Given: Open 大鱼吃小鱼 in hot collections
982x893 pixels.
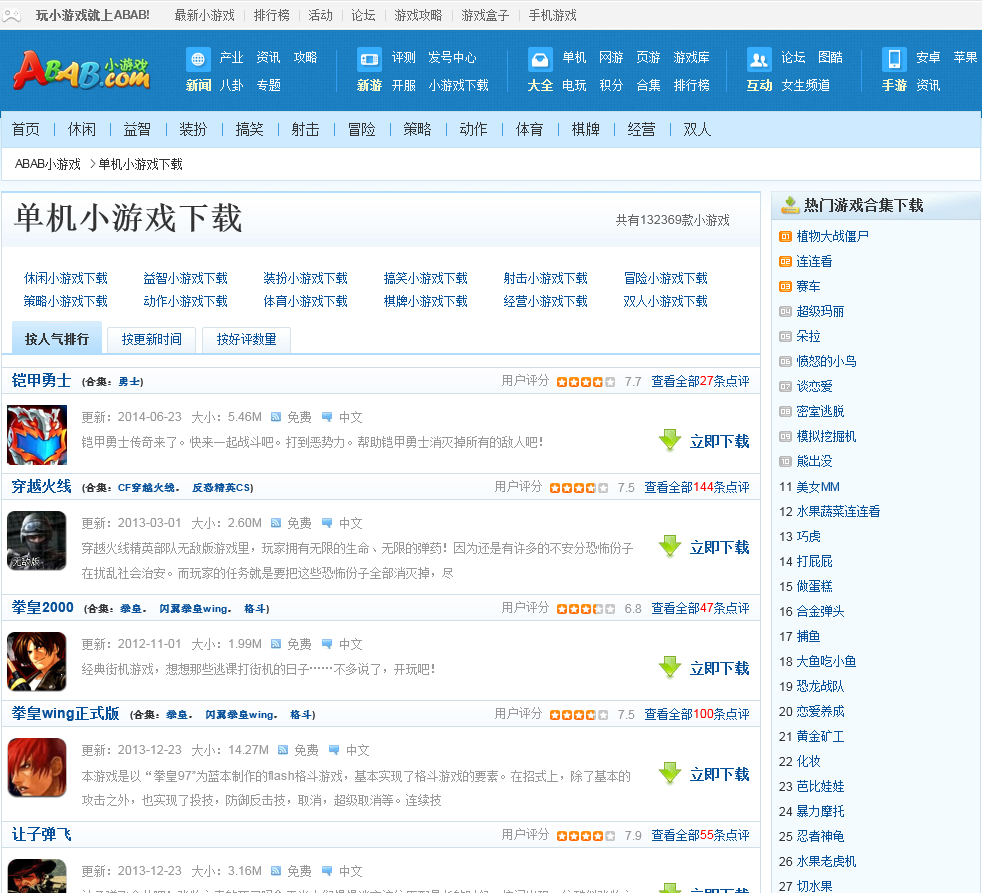Looking at the screenshot, I should click(x=826, y=661).
